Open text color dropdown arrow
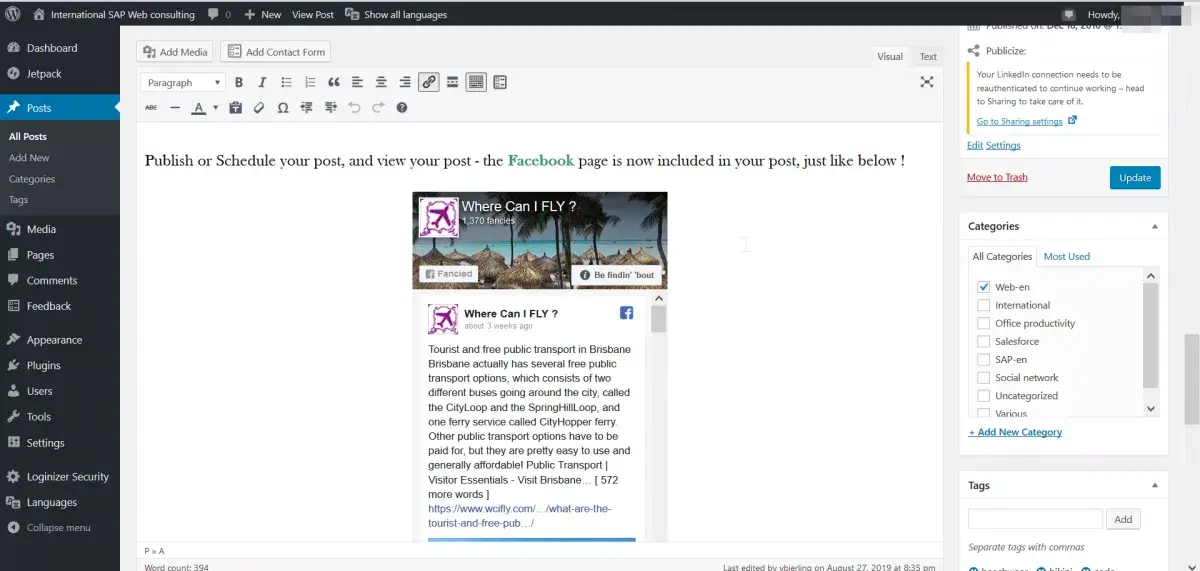Screen dimensions: 1200x571 (x=216, y=107)
